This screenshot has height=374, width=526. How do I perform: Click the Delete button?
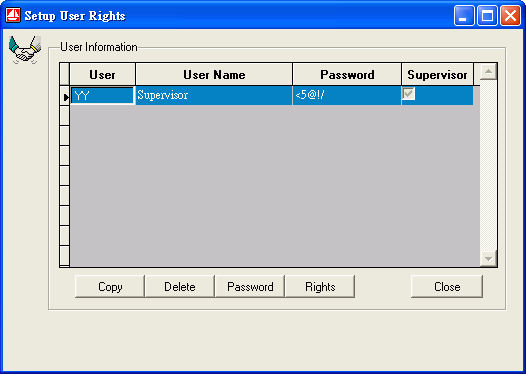[180, 286]
